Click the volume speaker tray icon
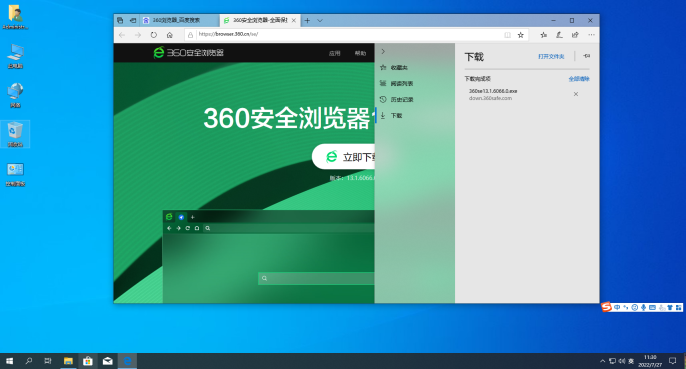Image resolution: width=686 pixels, height=369 pixels. (622, 361)
